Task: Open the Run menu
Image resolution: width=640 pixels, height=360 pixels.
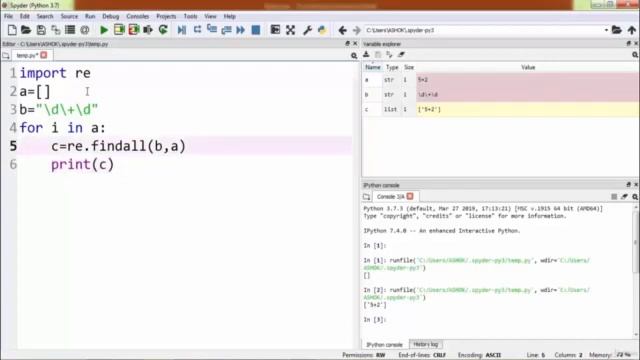Action: [x=90, y=16]
